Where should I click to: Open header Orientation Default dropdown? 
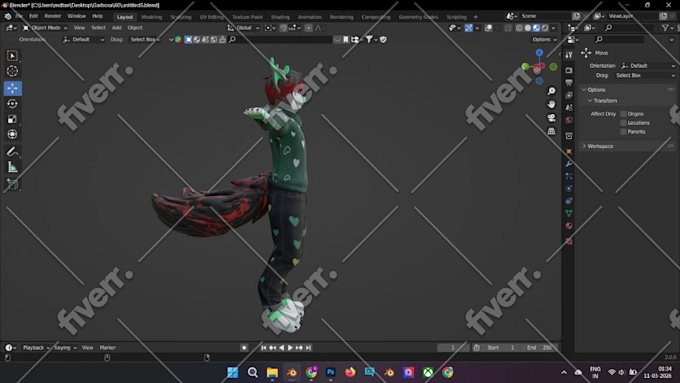84,39
